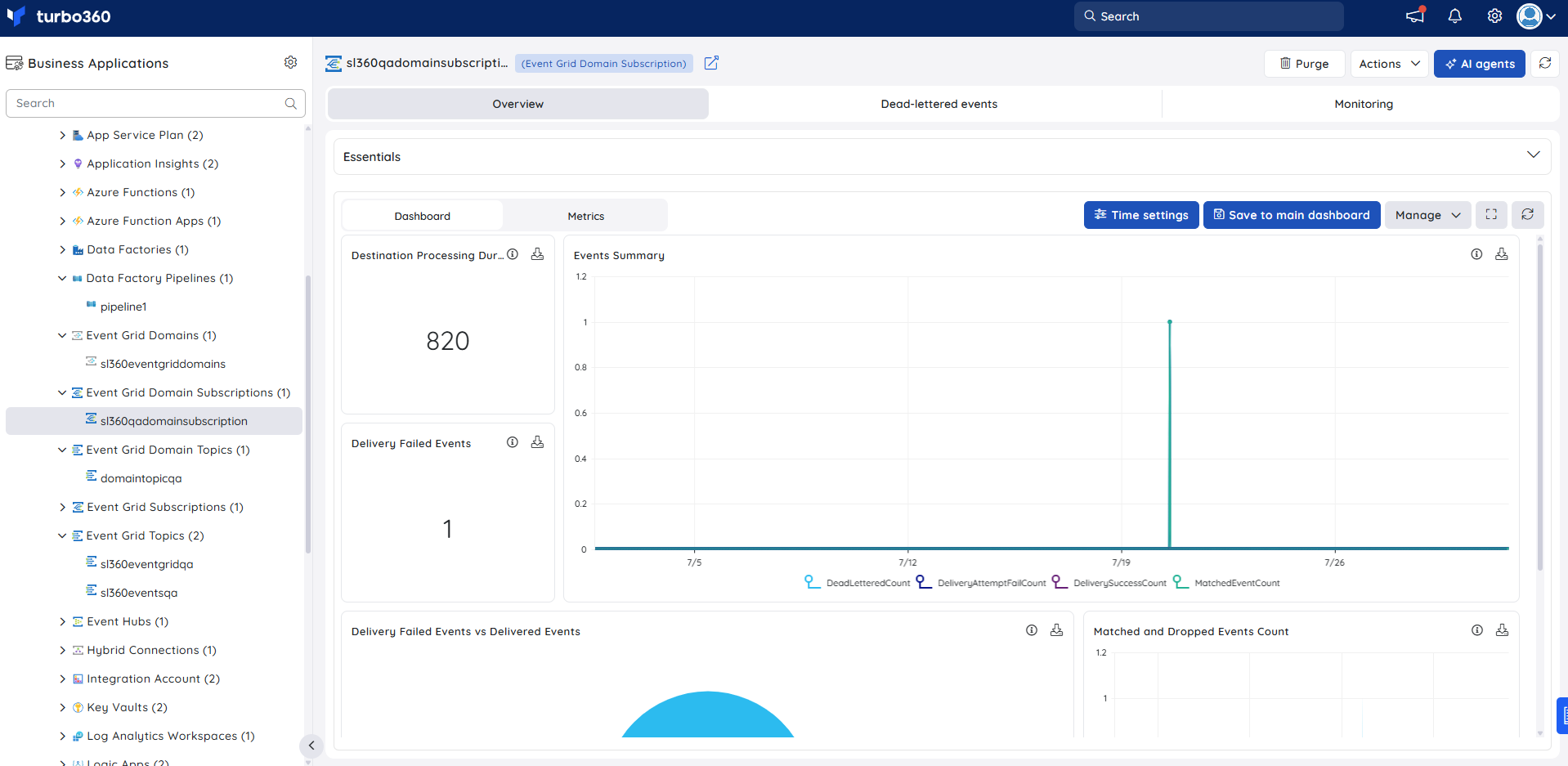Expand Application Insights node

tap(62, 164)
